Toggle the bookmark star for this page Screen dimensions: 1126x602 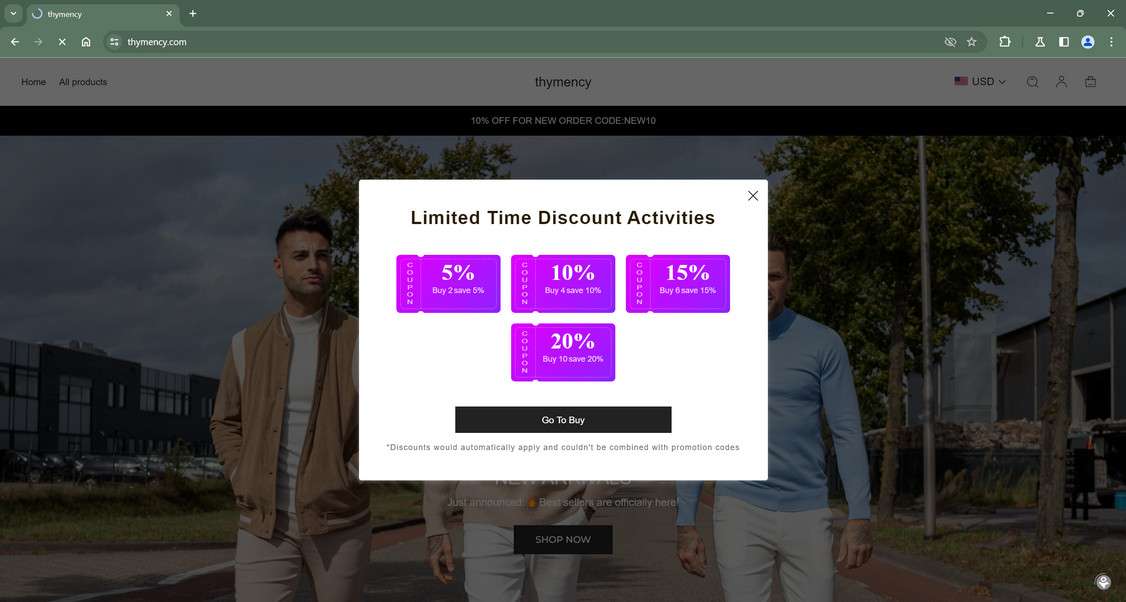click(x=971, y=42)
